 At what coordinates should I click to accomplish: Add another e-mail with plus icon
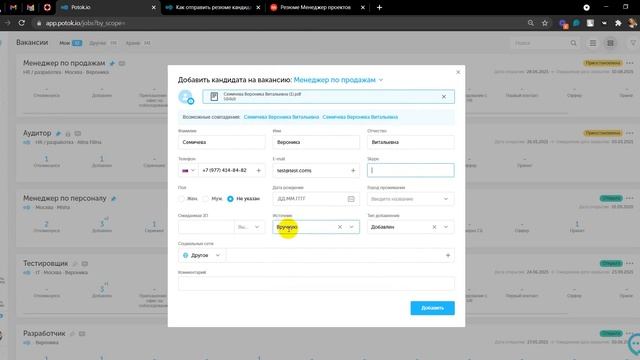pyautogui.click(x=353, y=170)
